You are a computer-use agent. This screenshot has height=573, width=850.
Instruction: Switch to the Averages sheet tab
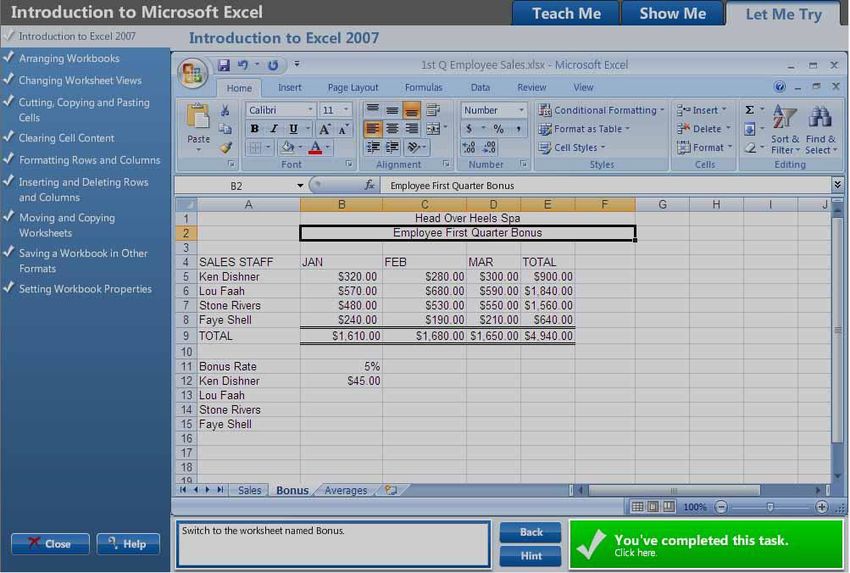pyautogui.click(x=346, y=490)
